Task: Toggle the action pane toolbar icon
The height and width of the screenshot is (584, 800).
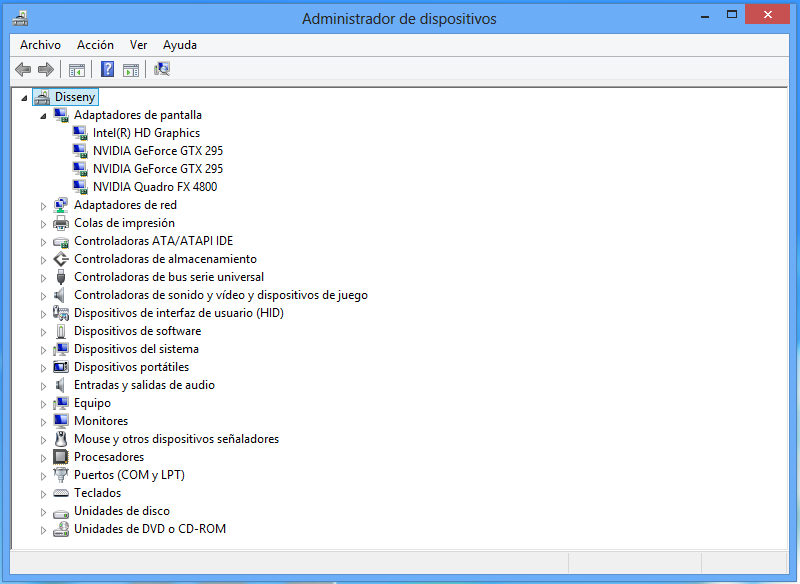Action: pos(131,70)
